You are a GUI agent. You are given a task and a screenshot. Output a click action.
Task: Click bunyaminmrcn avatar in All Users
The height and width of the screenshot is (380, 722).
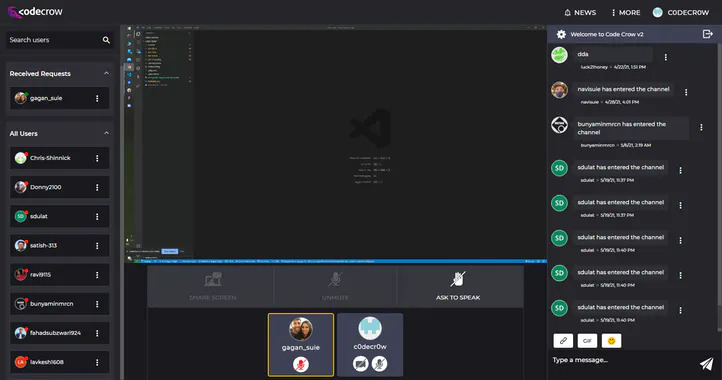(x=21, y=304)
